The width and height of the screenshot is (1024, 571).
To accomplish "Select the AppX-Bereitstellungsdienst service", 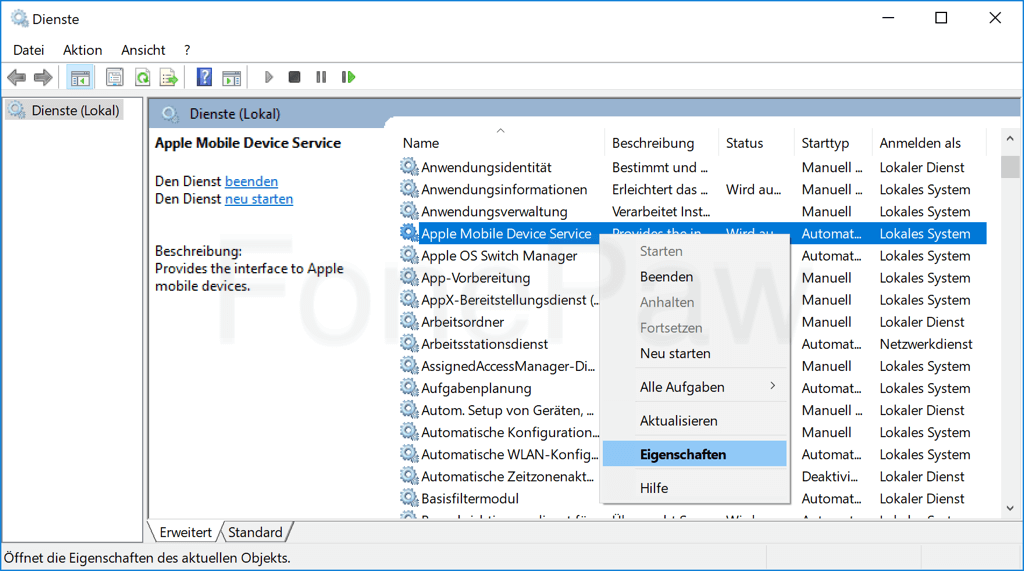I will 509,300.
